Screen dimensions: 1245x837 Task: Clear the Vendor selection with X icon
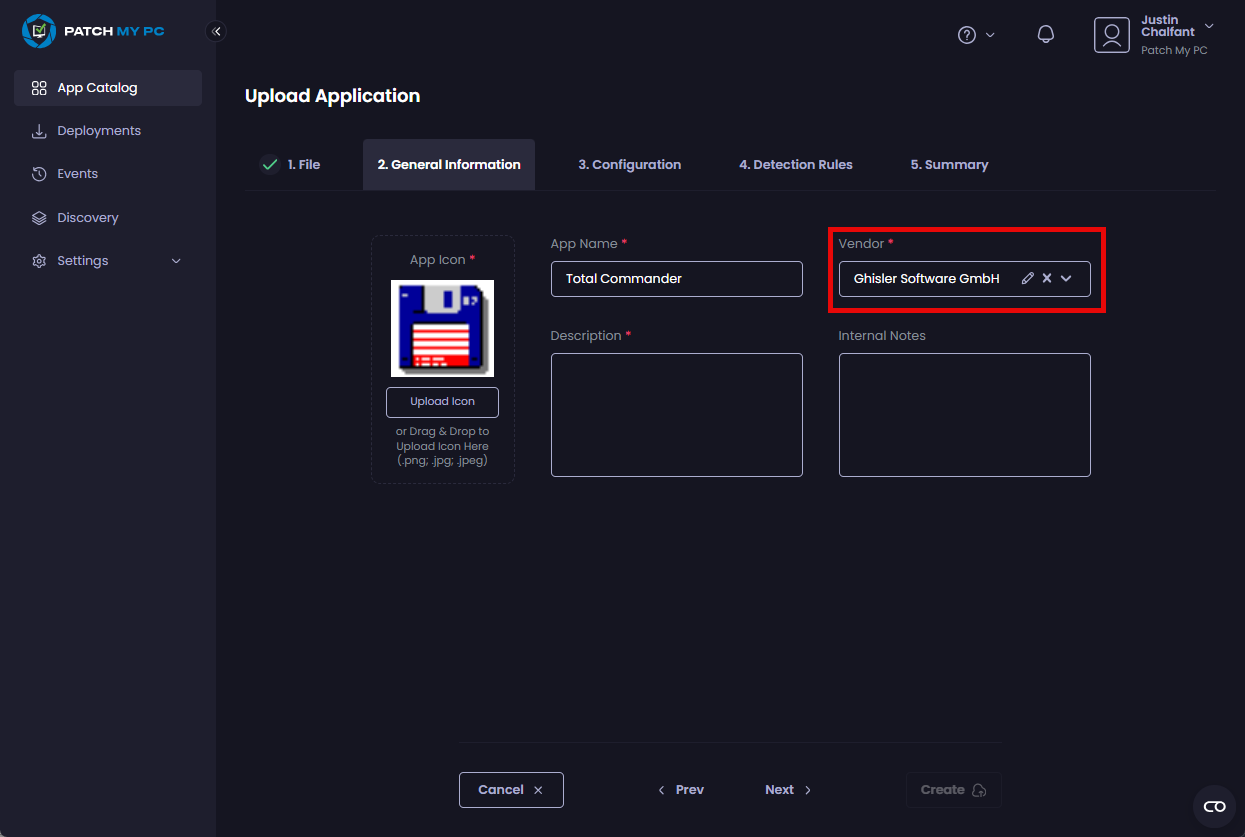(1047, 279)
